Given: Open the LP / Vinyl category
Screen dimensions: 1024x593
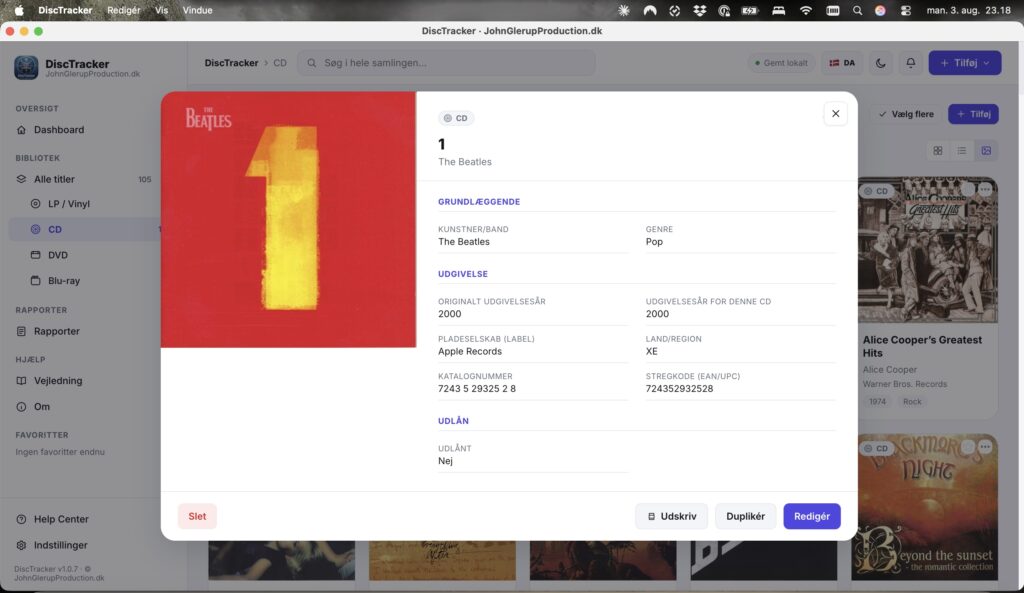Looking at the screenshot, I should point(69,204).
